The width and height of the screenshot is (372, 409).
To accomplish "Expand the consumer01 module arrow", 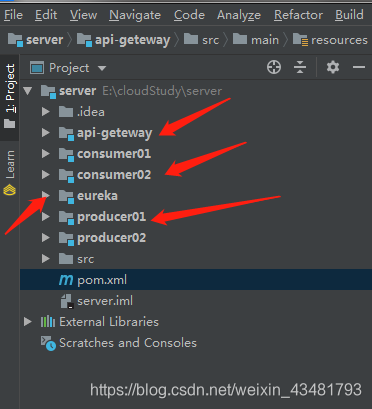I will click(46, 154).
